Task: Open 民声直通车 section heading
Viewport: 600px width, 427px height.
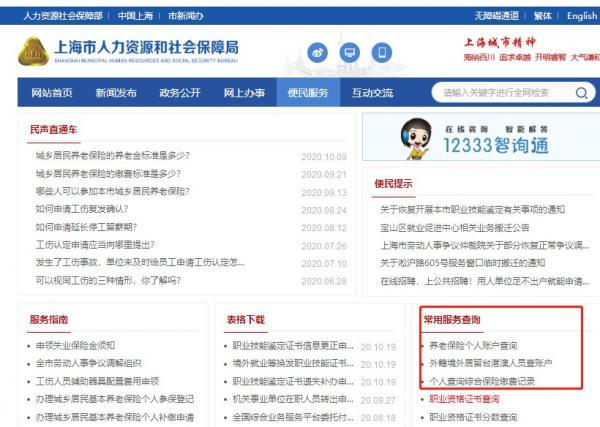Action: [54, 130]
